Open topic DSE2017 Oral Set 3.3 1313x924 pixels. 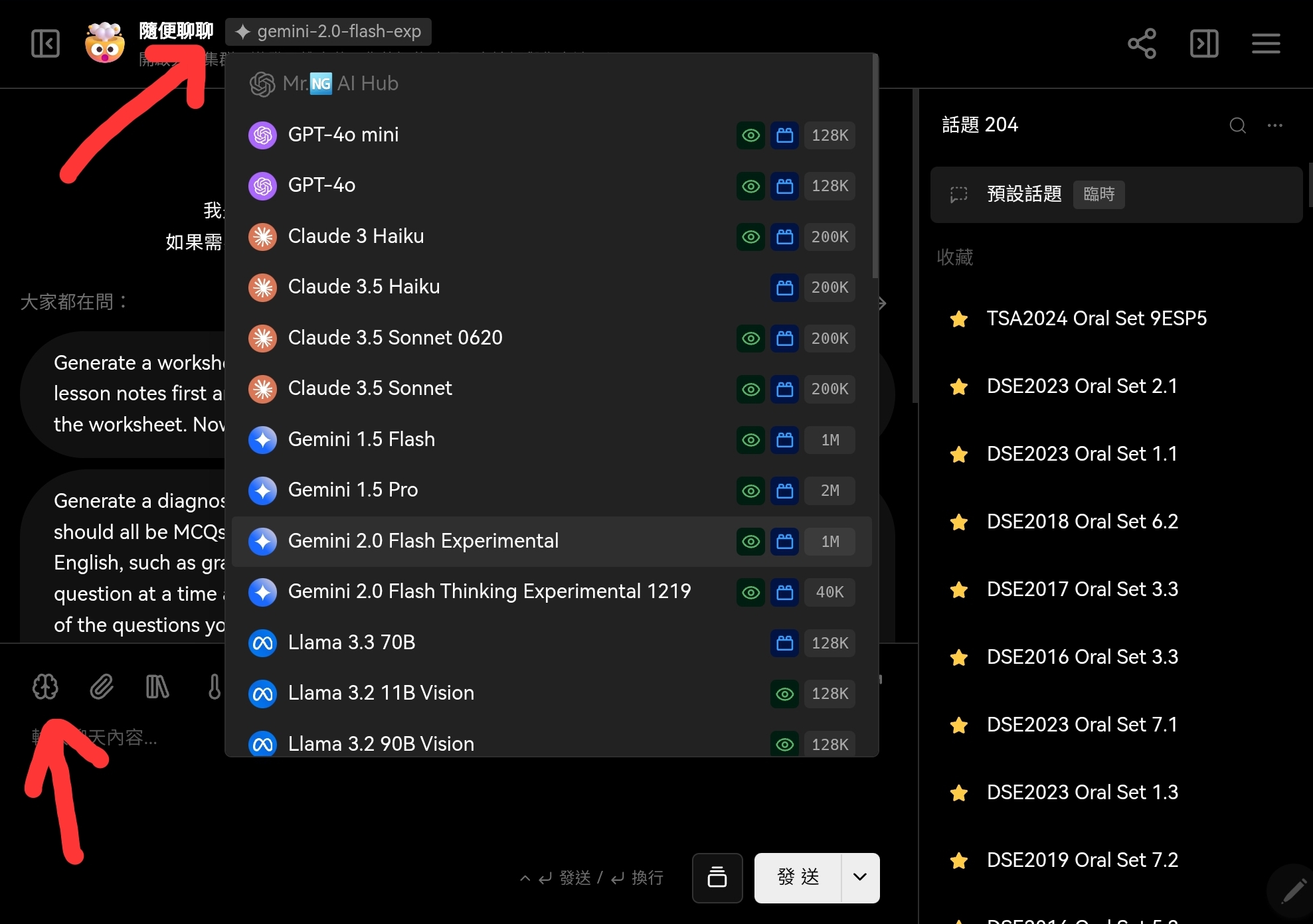(x=1116, y=590)
